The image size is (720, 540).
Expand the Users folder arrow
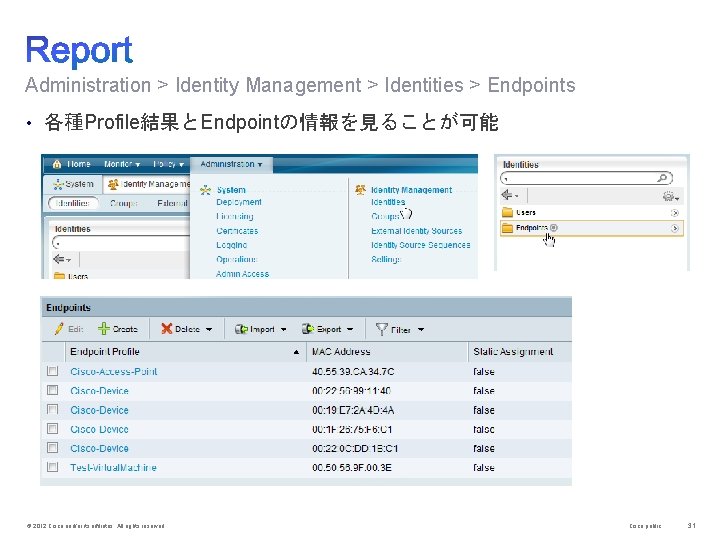click(675, 213)
